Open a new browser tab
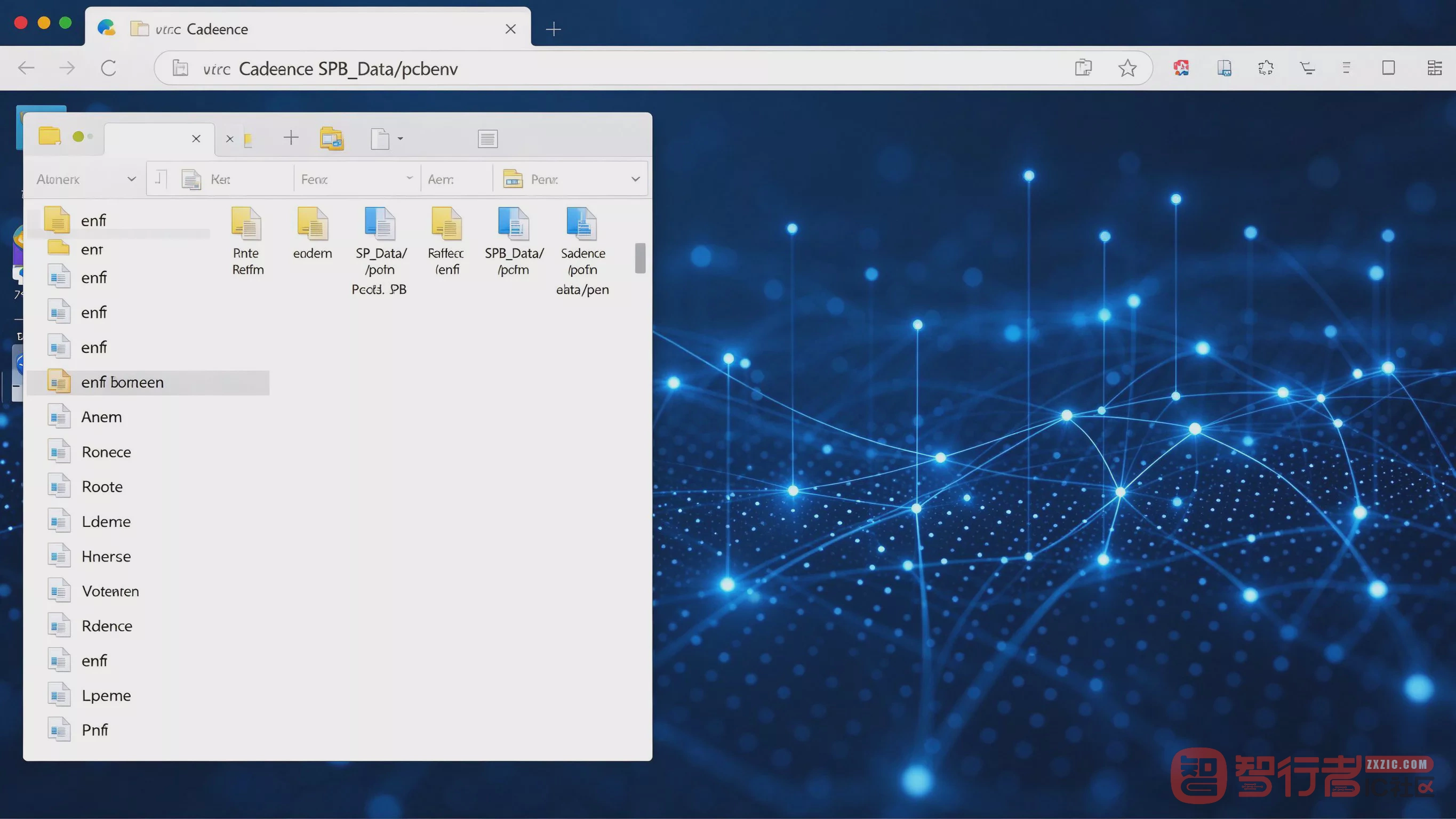This screenshot has height=819, width=1456. pyautogui.click(x=554, y=29)
